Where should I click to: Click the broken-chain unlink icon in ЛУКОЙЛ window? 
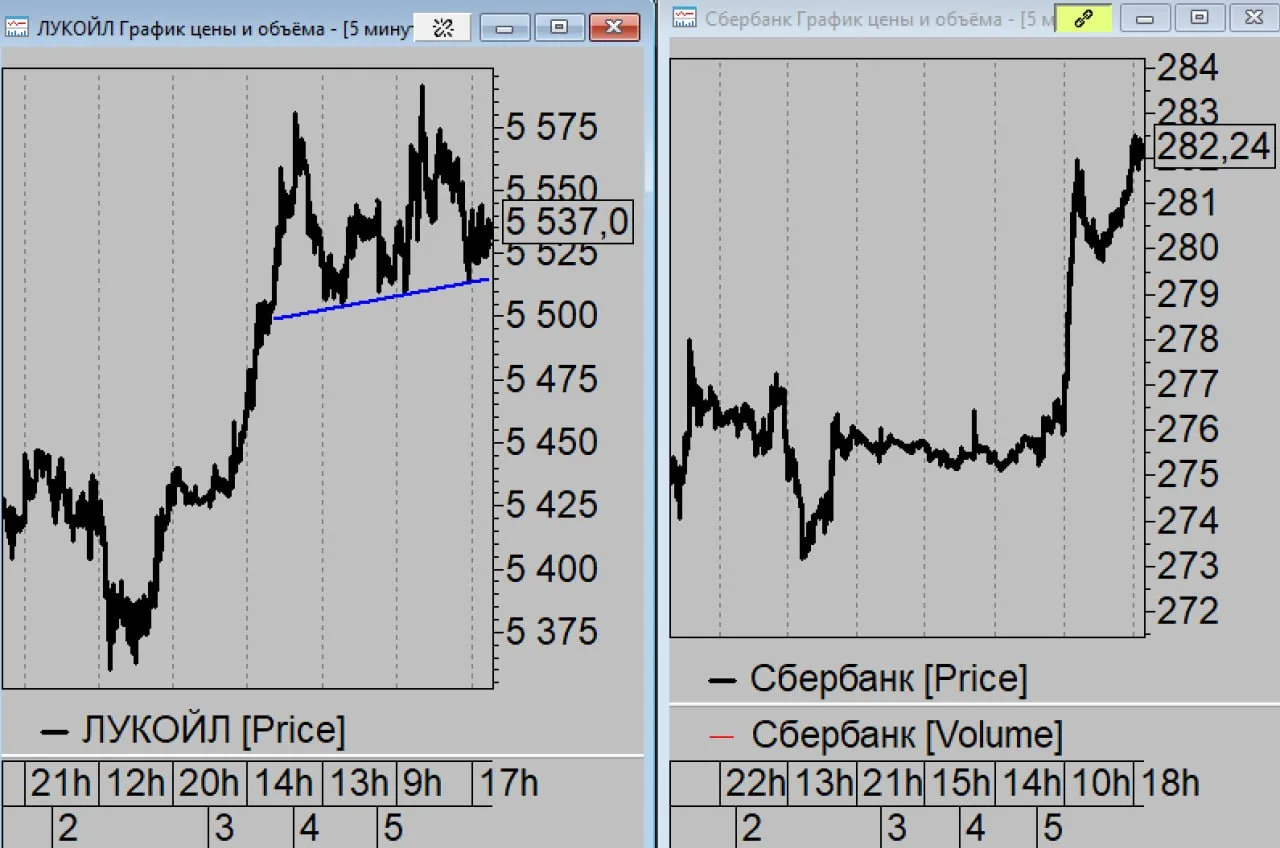tap(443, 28)
